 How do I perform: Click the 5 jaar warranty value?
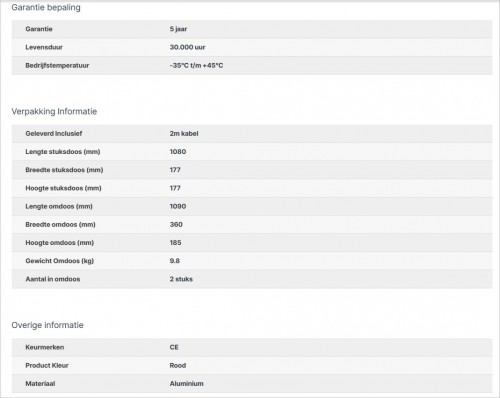click(x=178, y=29)
